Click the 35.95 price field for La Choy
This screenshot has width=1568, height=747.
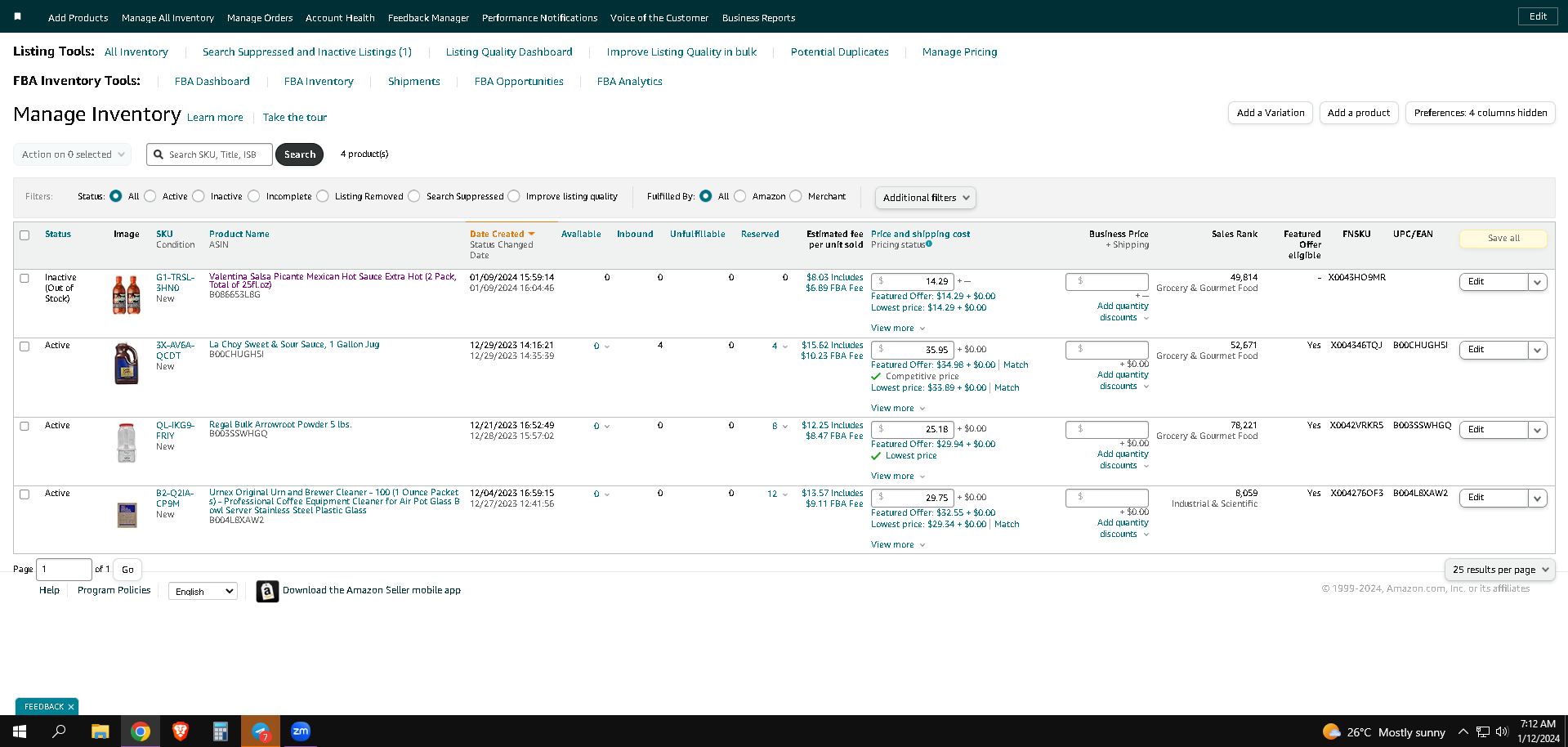[912, 350]
